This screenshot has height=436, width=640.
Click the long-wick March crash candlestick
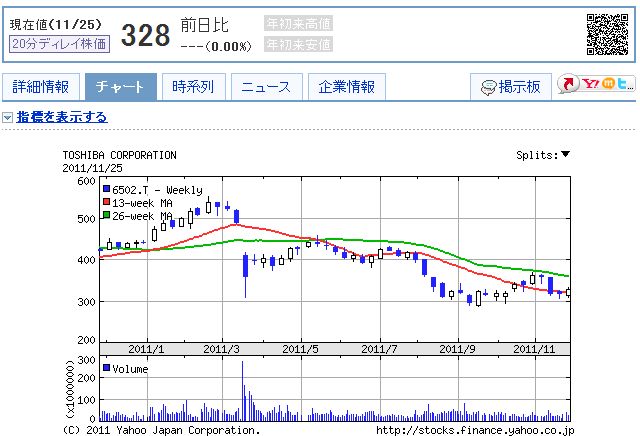tap(245, 275)
